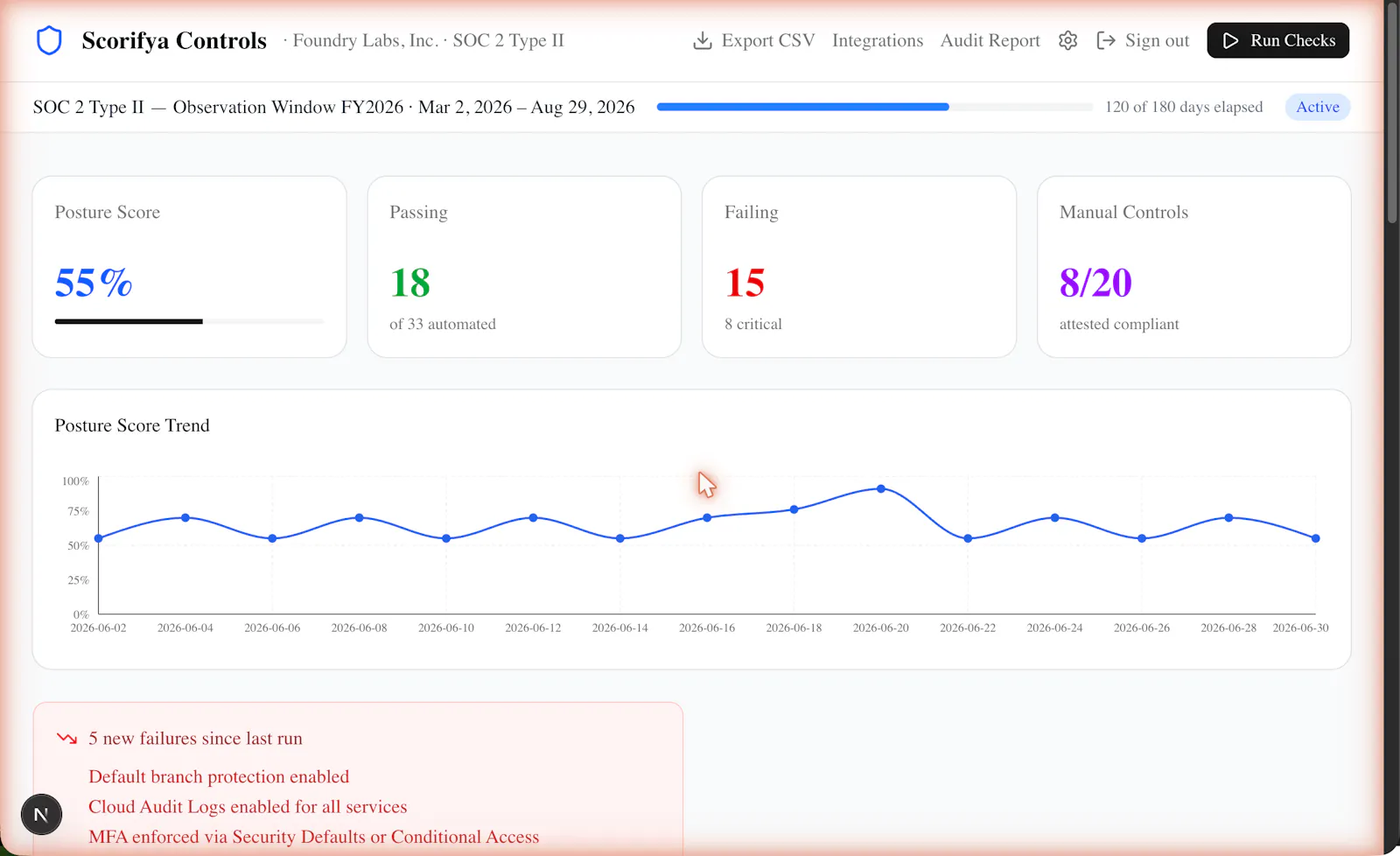The image size is (1400, 856).
Task: Click the passing count 18
Action: (x=410, y=283)
